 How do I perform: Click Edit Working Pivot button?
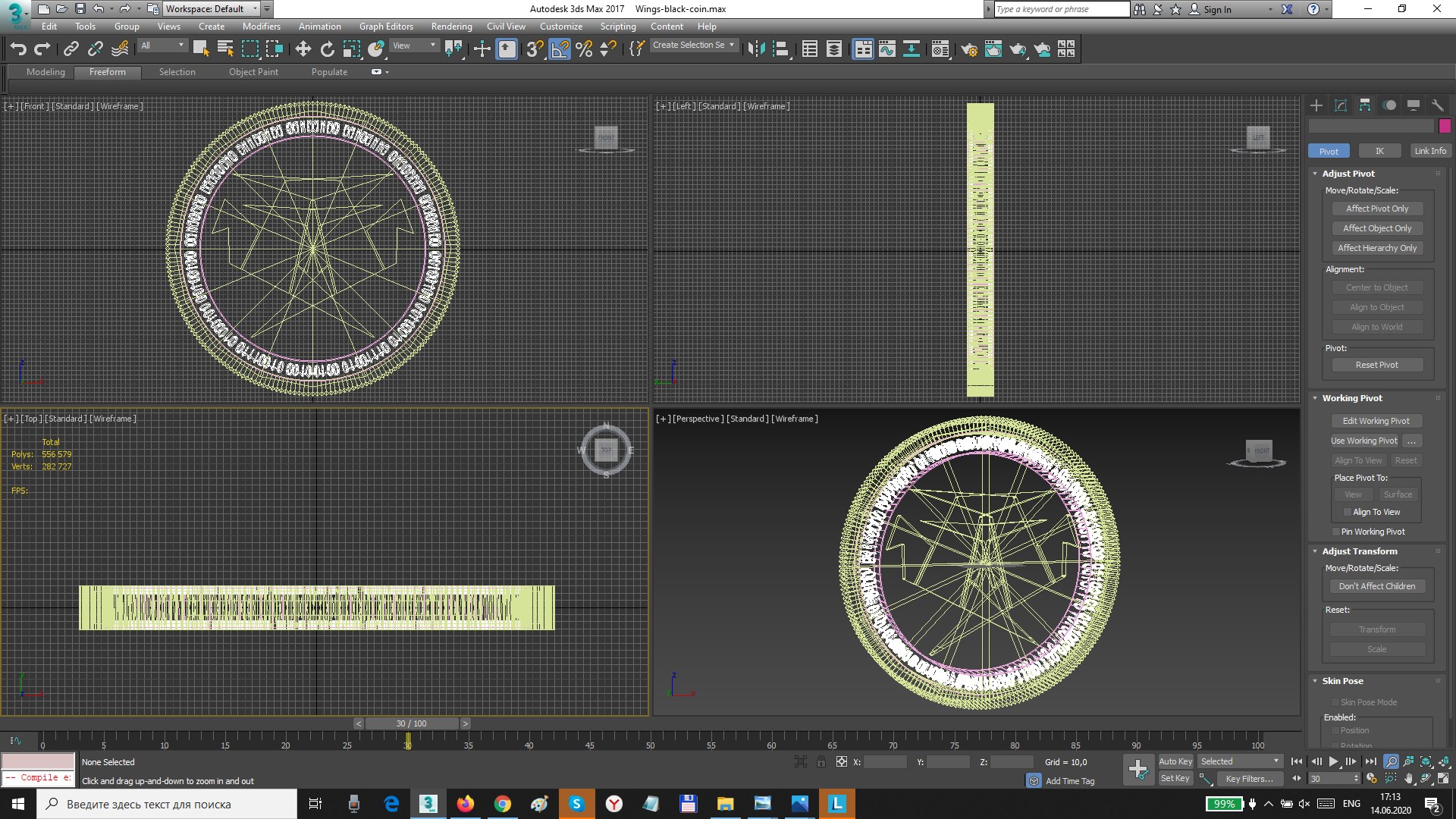tap(1376, 421)
